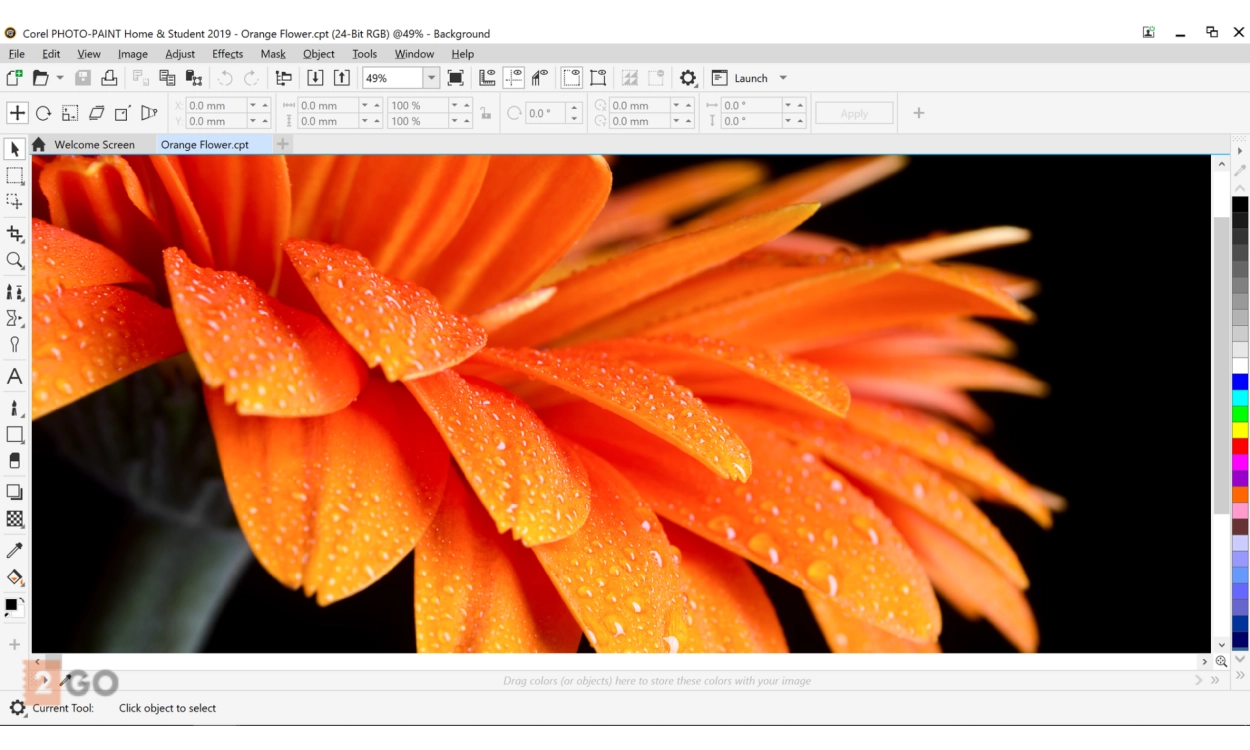This screenshot has height=750, width=1250.
Task: Toggle mask marquee visibility
Action: click(572, 78)
